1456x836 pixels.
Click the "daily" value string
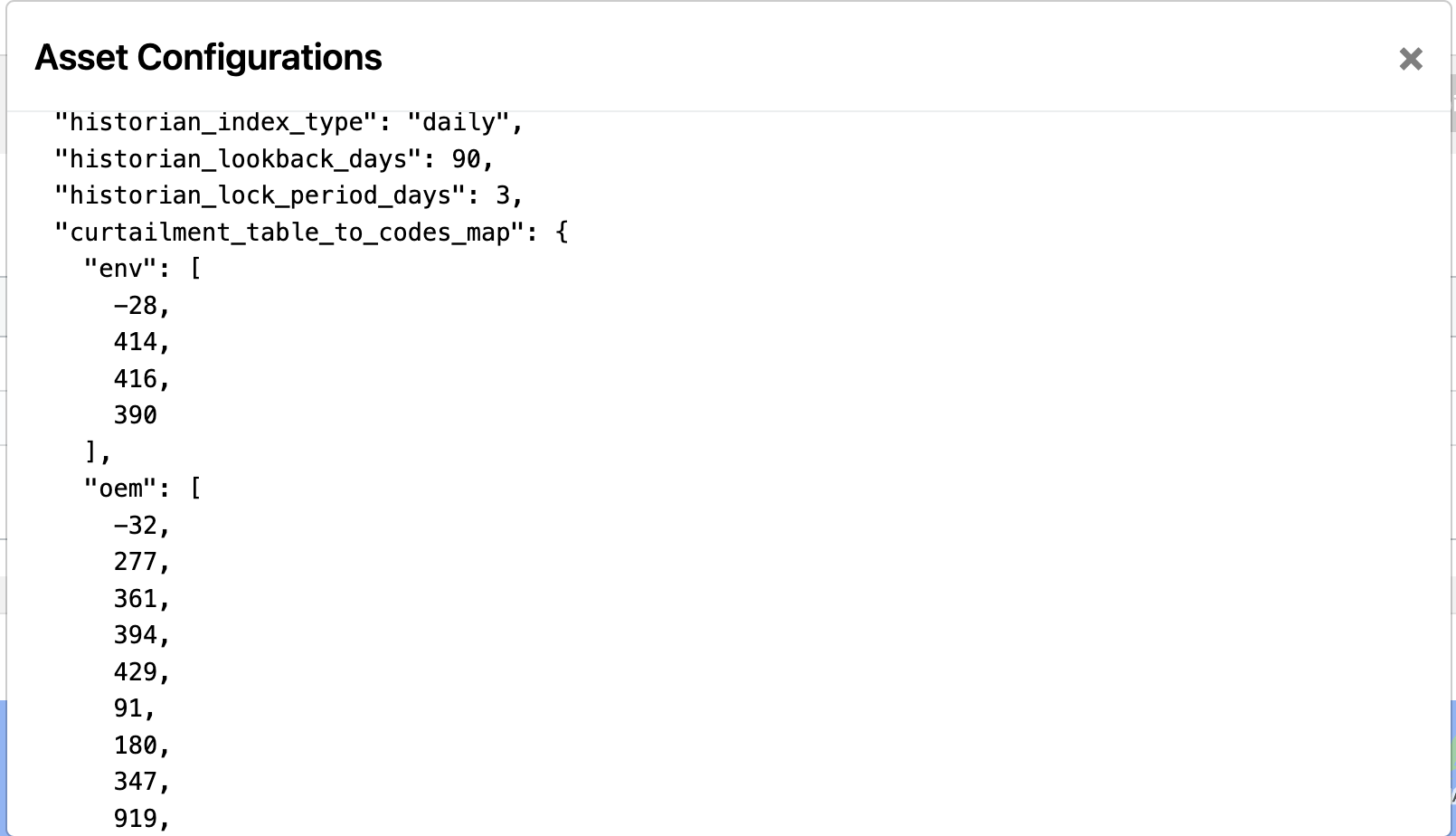click(459, 123)
